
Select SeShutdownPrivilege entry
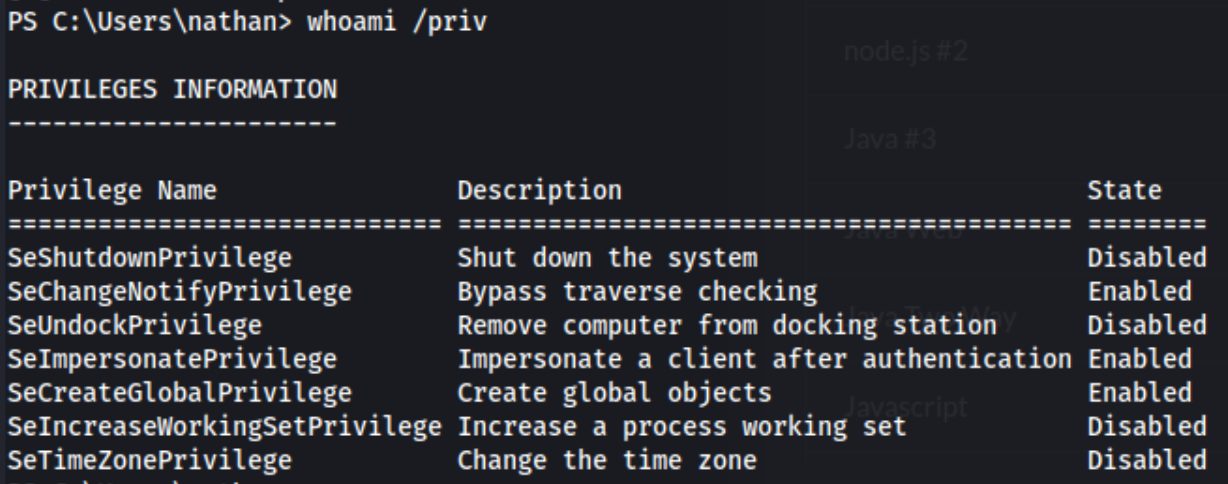point(149,258)
